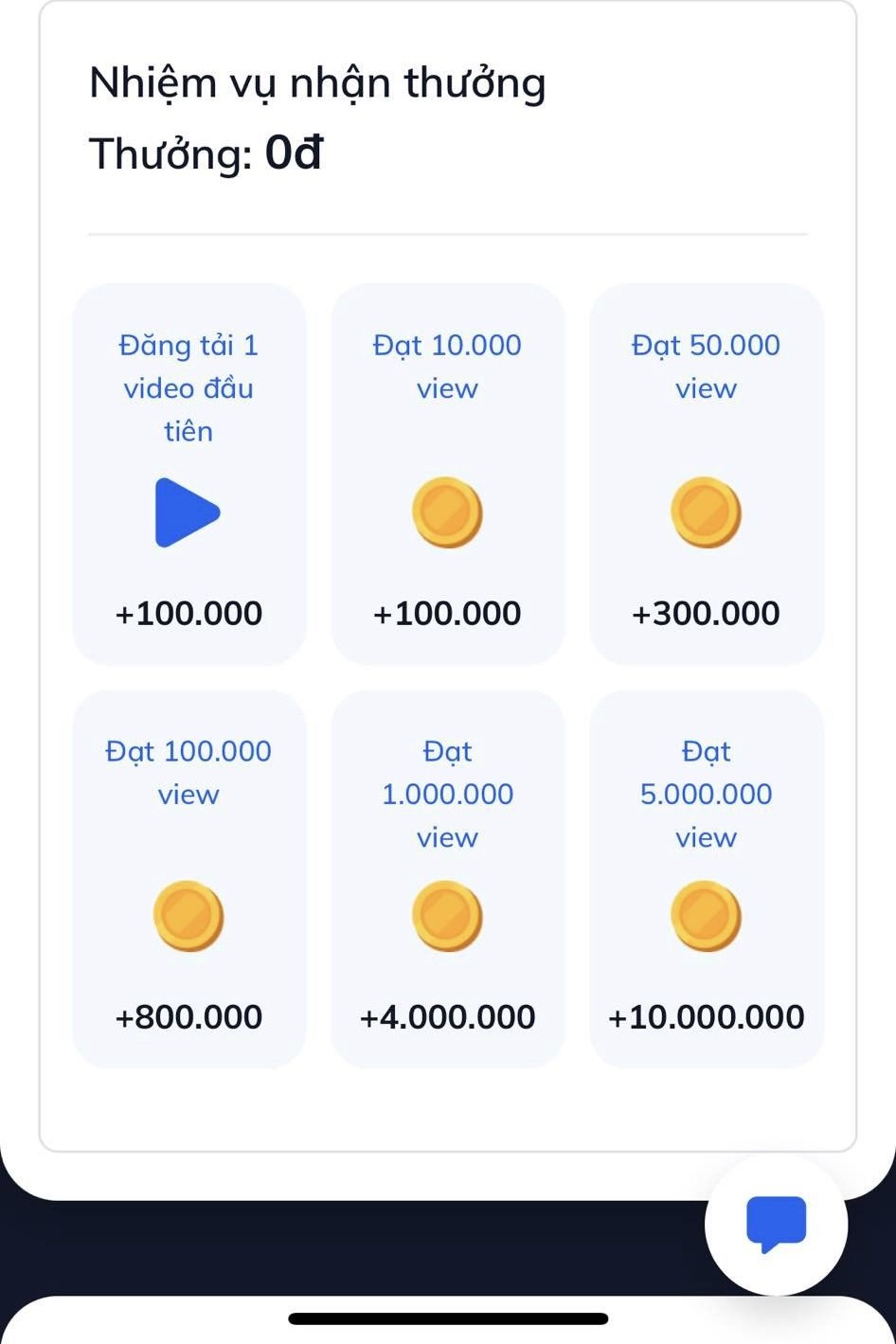Select the coin under Đạt 50.000 view

click(x=706, y=512)
